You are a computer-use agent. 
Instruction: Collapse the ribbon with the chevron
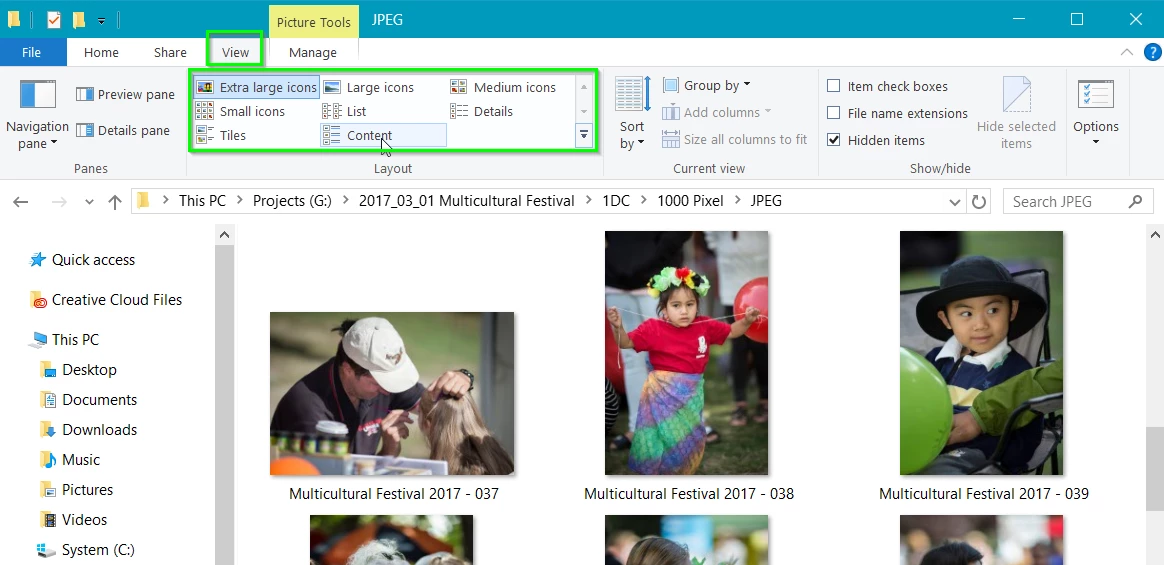(x=1127, y=52)
